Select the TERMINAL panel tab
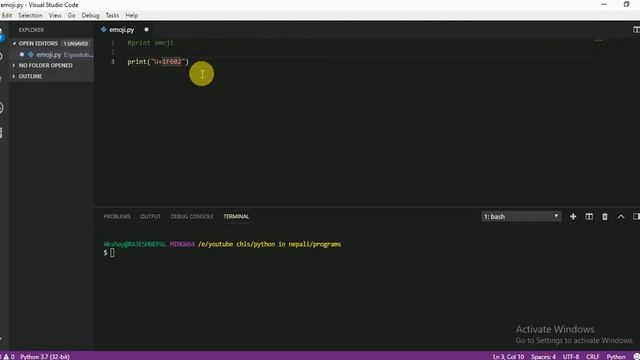 tap(236, 217)
